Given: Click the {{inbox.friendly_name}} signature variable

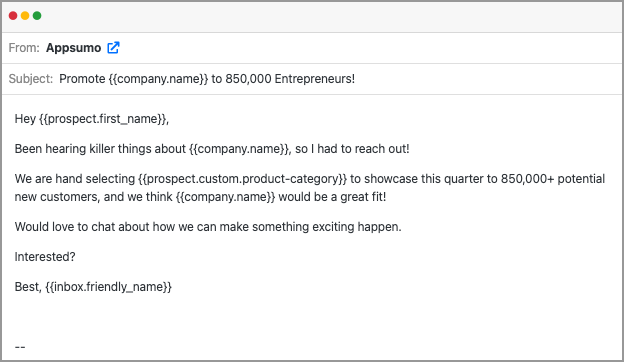Looking at the screenshot, I should (x=109, y=287).
